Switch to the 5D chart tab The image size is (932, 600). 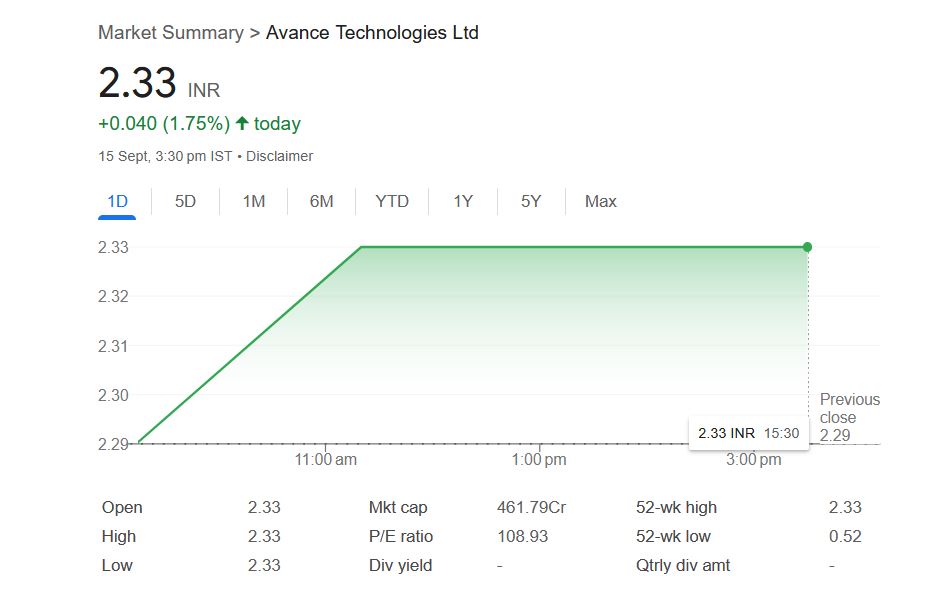point(185,201)
